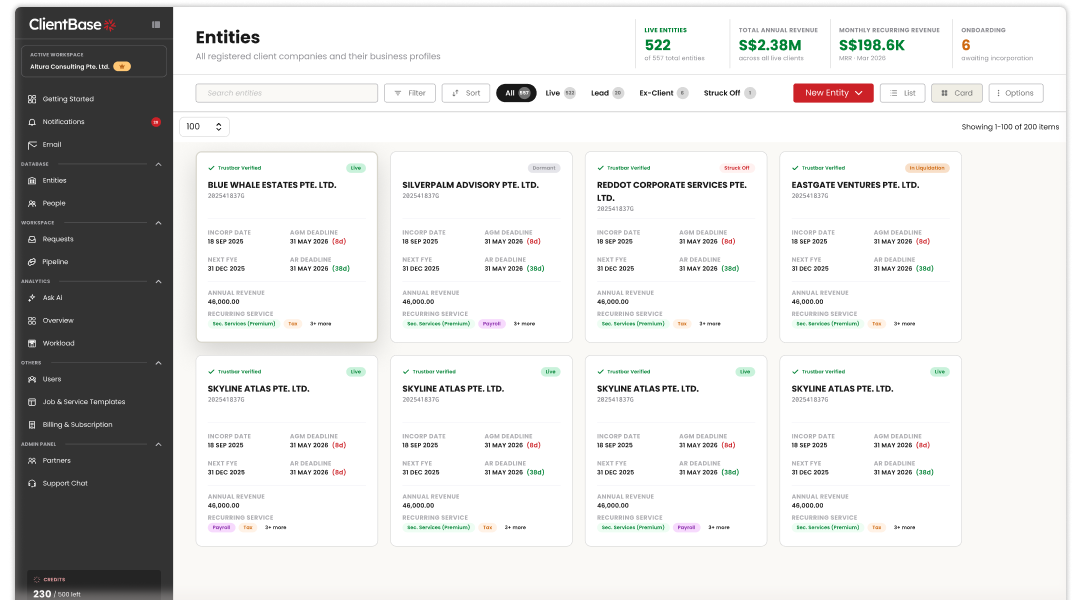Click the Credits 230 / 500 left indicator
Viewport: 1080px width, 600px height.
pos(94,587)
